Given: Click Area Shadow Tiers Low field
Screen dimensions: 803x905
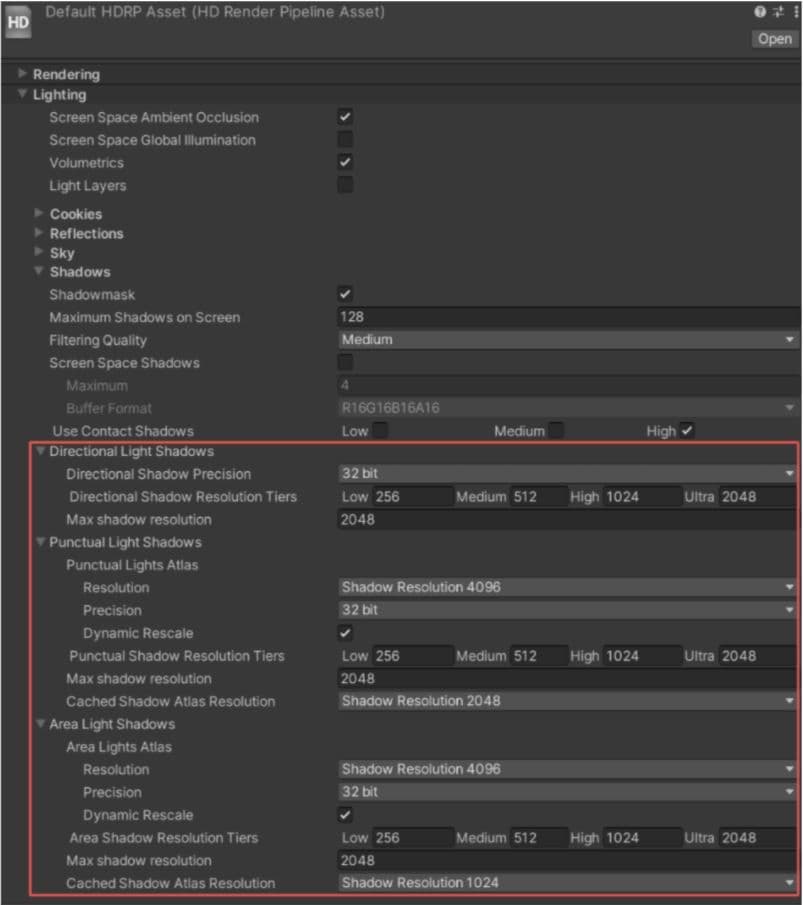Looking at the screenshot, I should point(412,837).
